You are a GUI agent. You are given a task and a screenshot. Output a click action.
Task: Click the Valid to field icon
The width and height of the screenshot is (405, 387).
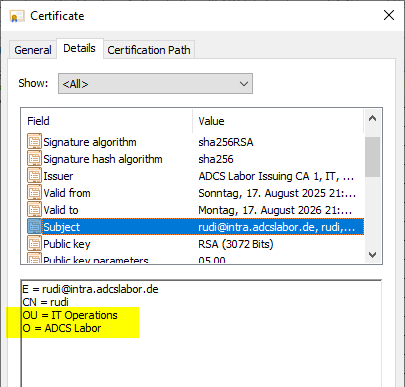click(x=34, y=210)
